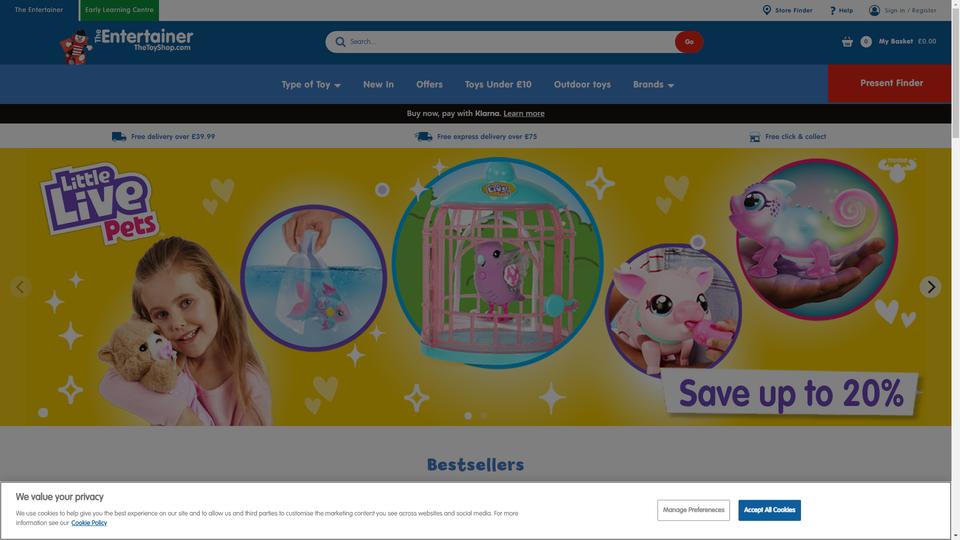
Task: Click the click & collect store icon
Action: tap(755, 137)
